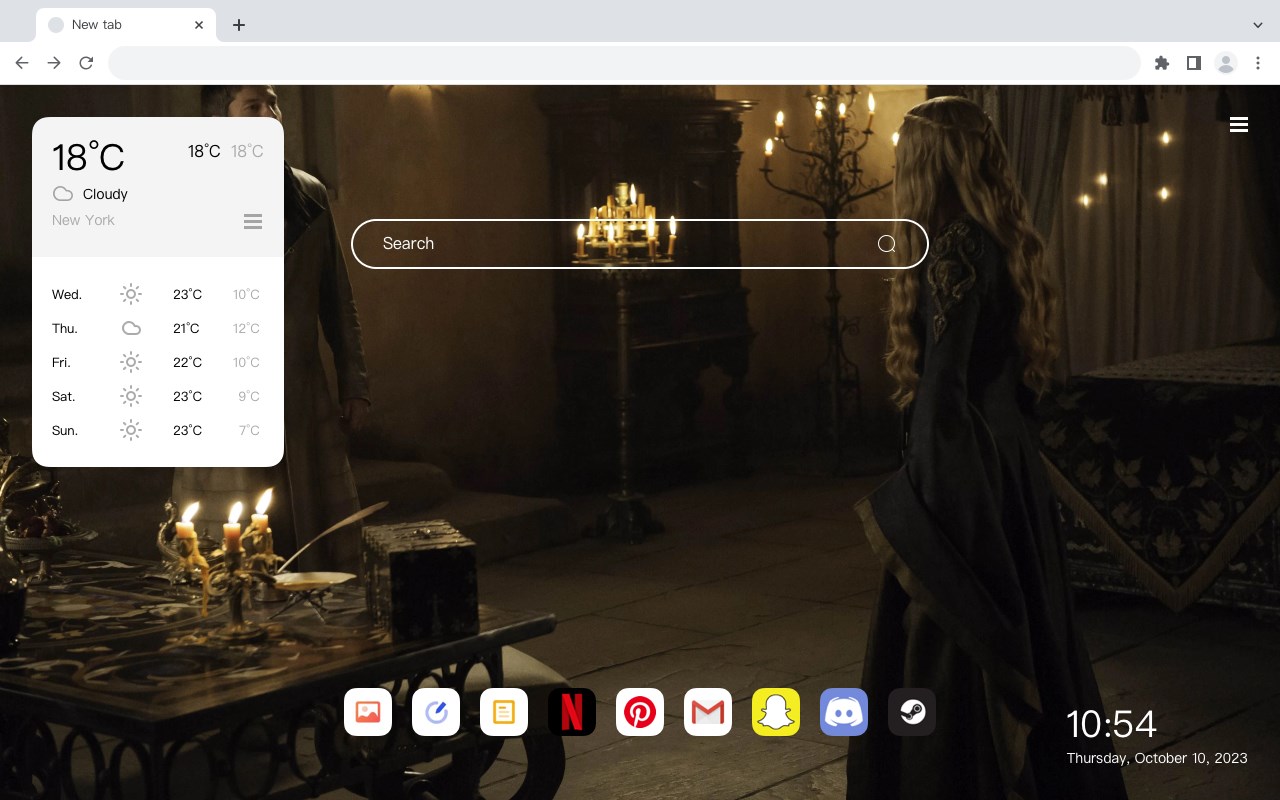The width and height of the screenshot is (1280, 800).
Task: Focus the browser address bar
Action: tap(624, 63)
